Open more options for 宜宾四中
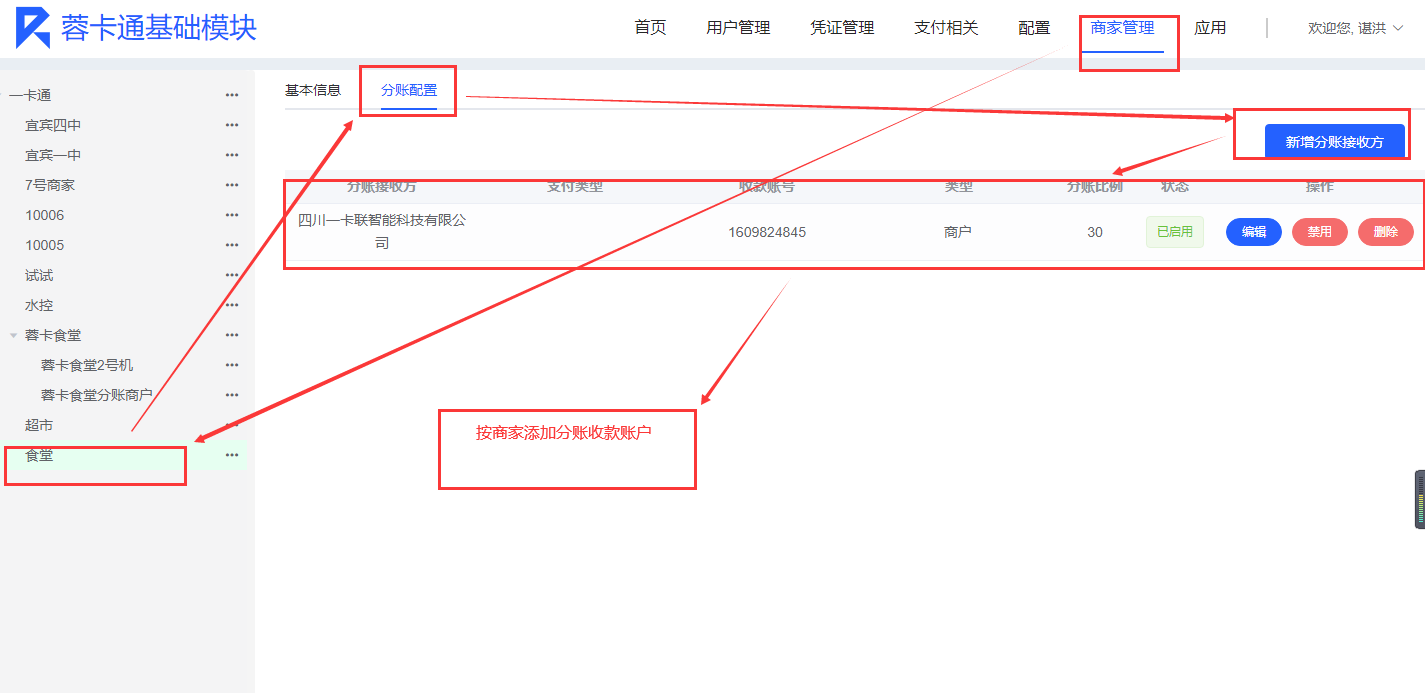Screen dimensions: 1425x693 pyautogui.click(x=232, y=125)
